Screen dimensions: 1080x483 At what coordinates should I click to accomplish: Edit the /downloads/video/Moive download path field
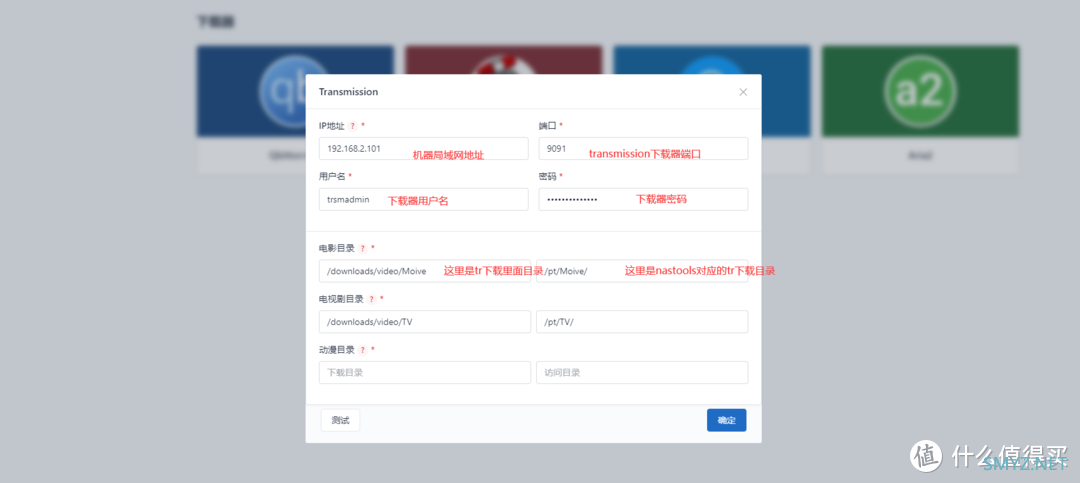pyautogui.click(x=425, y=271)
